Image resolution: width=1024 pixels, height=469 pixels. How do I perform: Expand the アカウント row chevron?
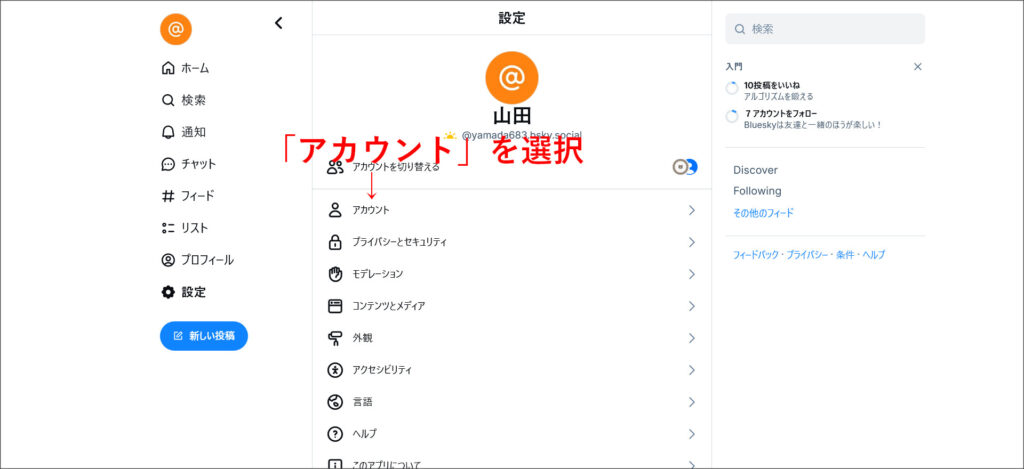click(x=692, y=210)
